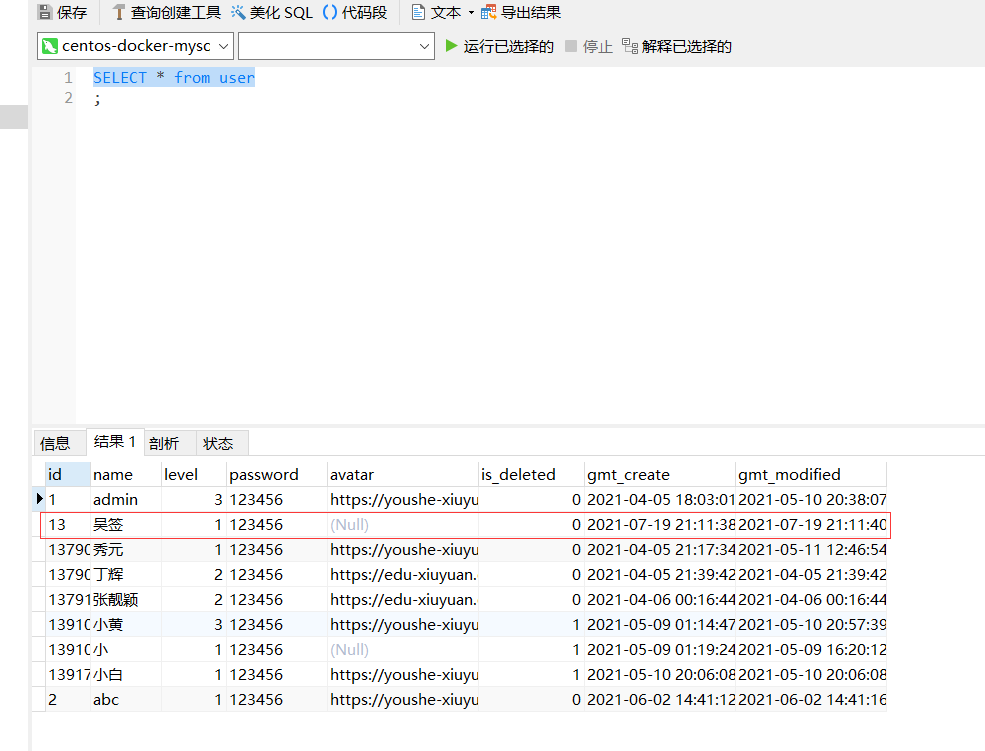This screenshot has width=985, height=751.
Task: Run selected with the green play icon
Action: [x=451, y=46]
